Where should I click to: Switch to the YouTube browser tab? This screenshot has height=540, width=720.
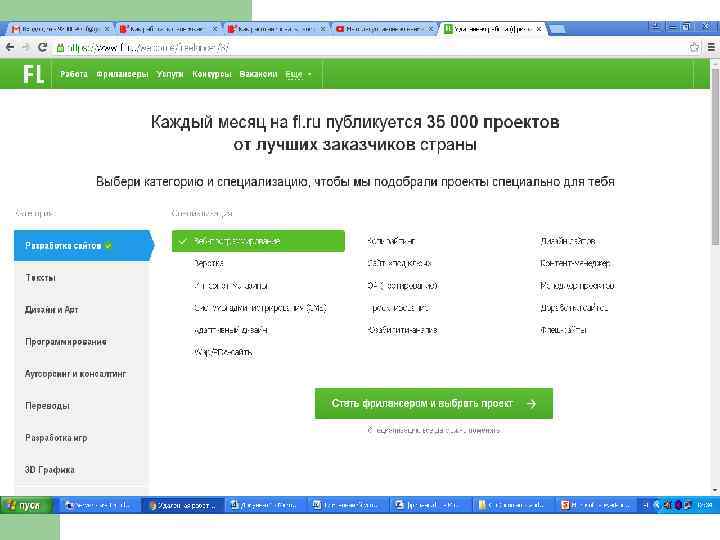tap(384, 28)
